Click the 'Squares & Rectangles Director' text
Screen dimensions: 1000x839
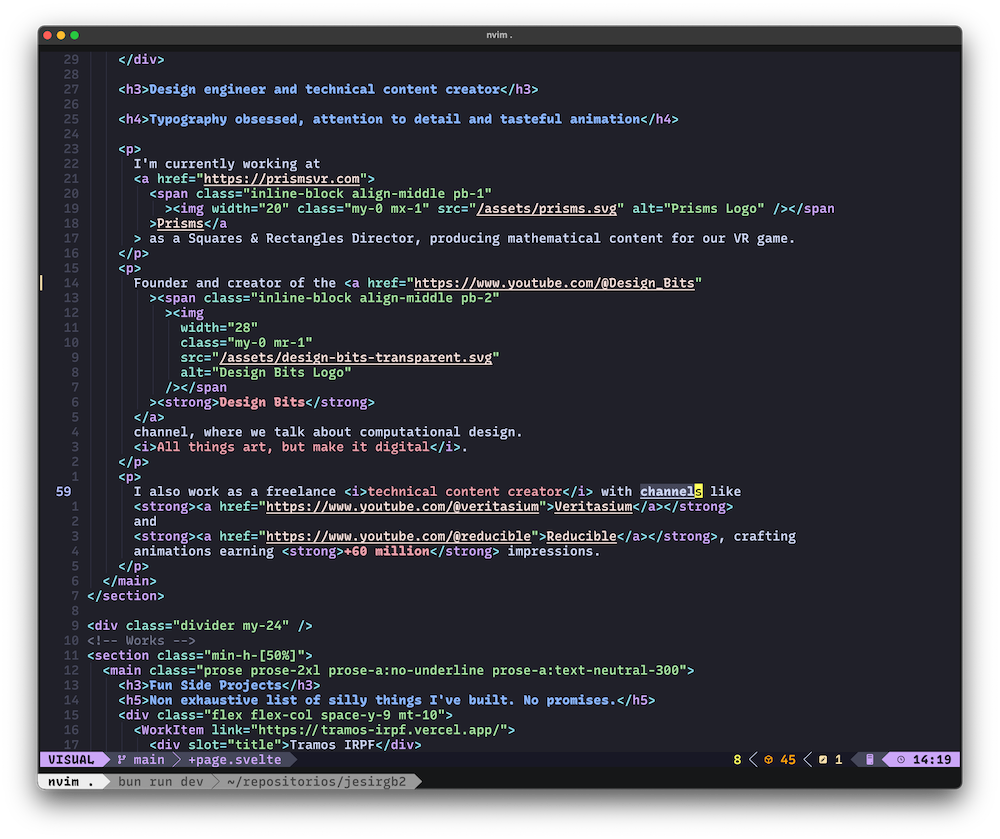[300, 238]
